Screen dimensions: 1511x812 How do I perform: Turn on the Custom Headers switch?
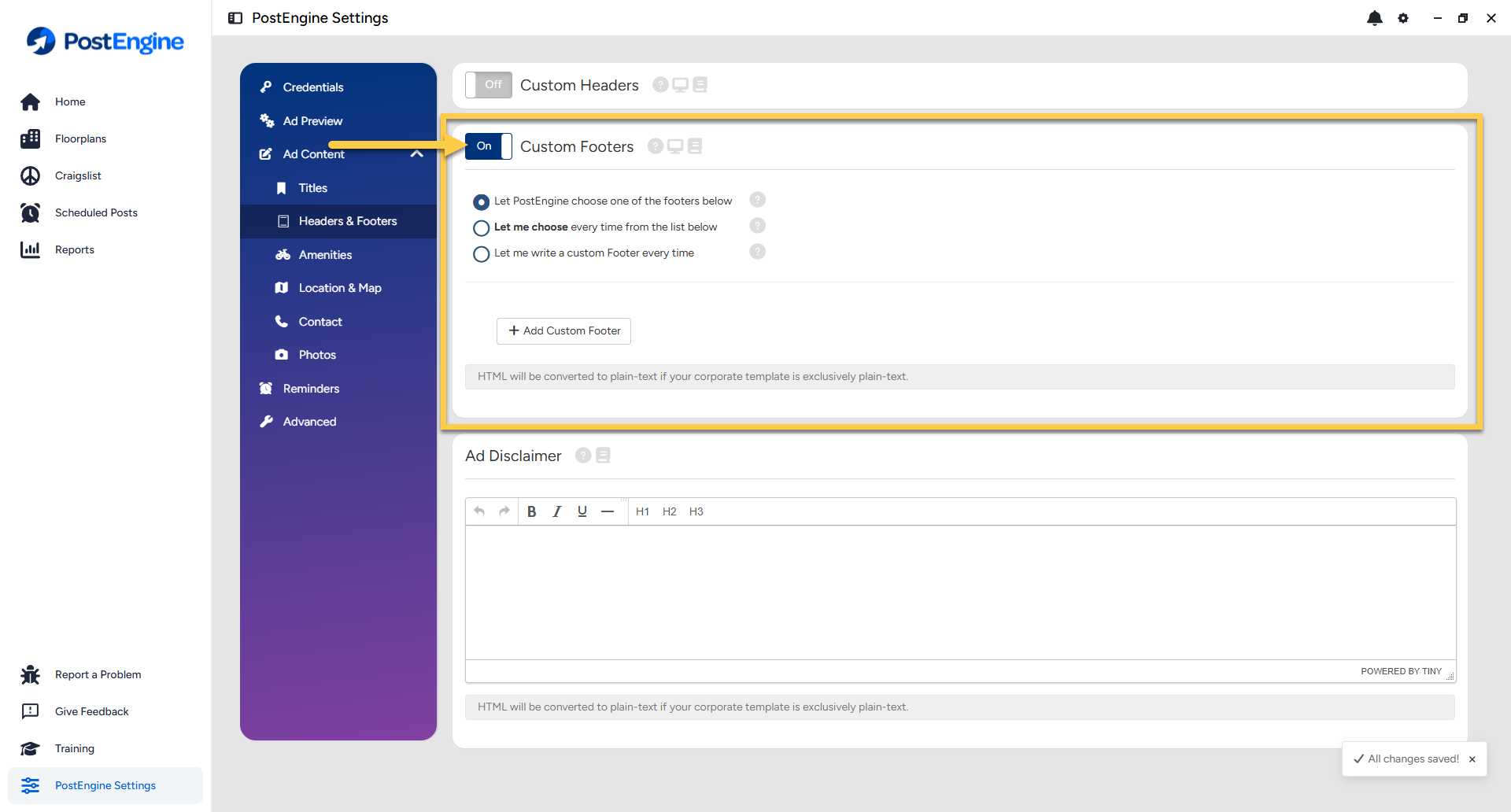tap(489, 85)
